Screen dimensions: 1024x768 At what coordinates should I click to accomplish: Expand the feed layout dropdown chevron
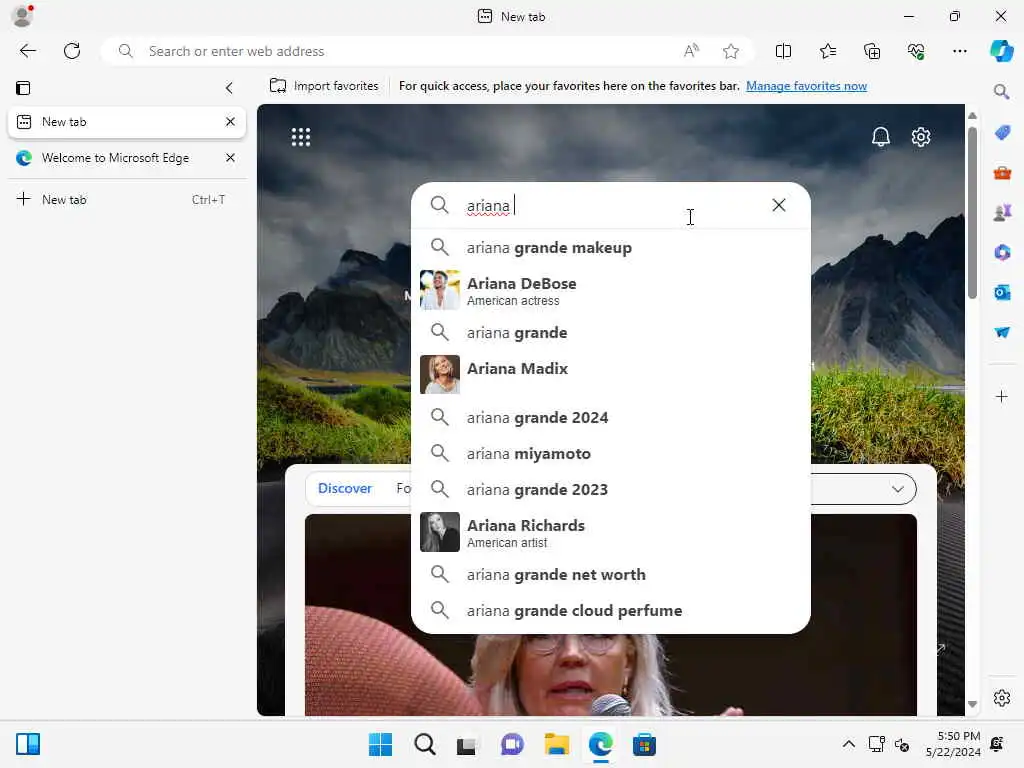click(898, 489)
